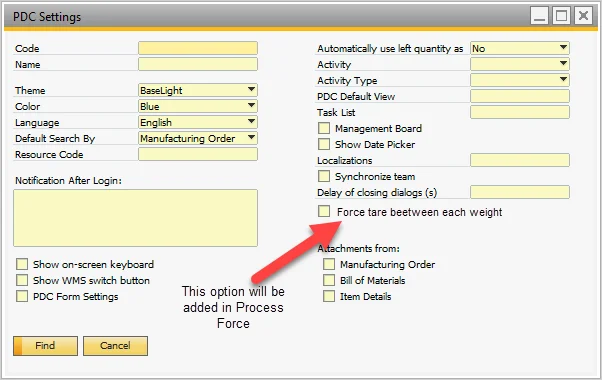The height and width of the screenshot is (380, 602).
Task: Tick the PDC Form Settings checkbox
Action: [22, 296]
